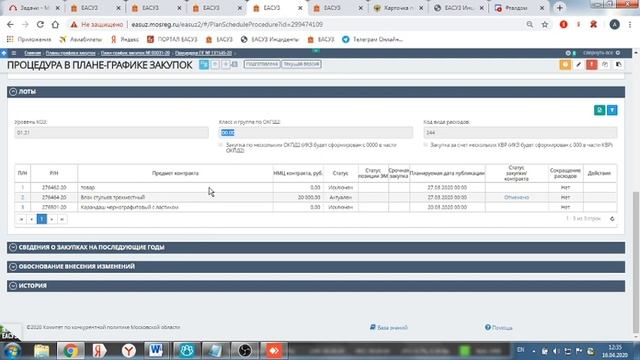Open a new browser tab with the plus button
This screenshot has height=360, width=640.
[560, 8]
